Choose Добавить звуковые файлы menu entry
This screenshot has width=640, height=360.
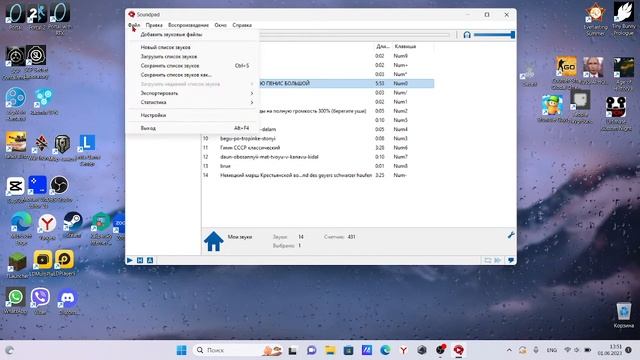(x=193, y=35)
